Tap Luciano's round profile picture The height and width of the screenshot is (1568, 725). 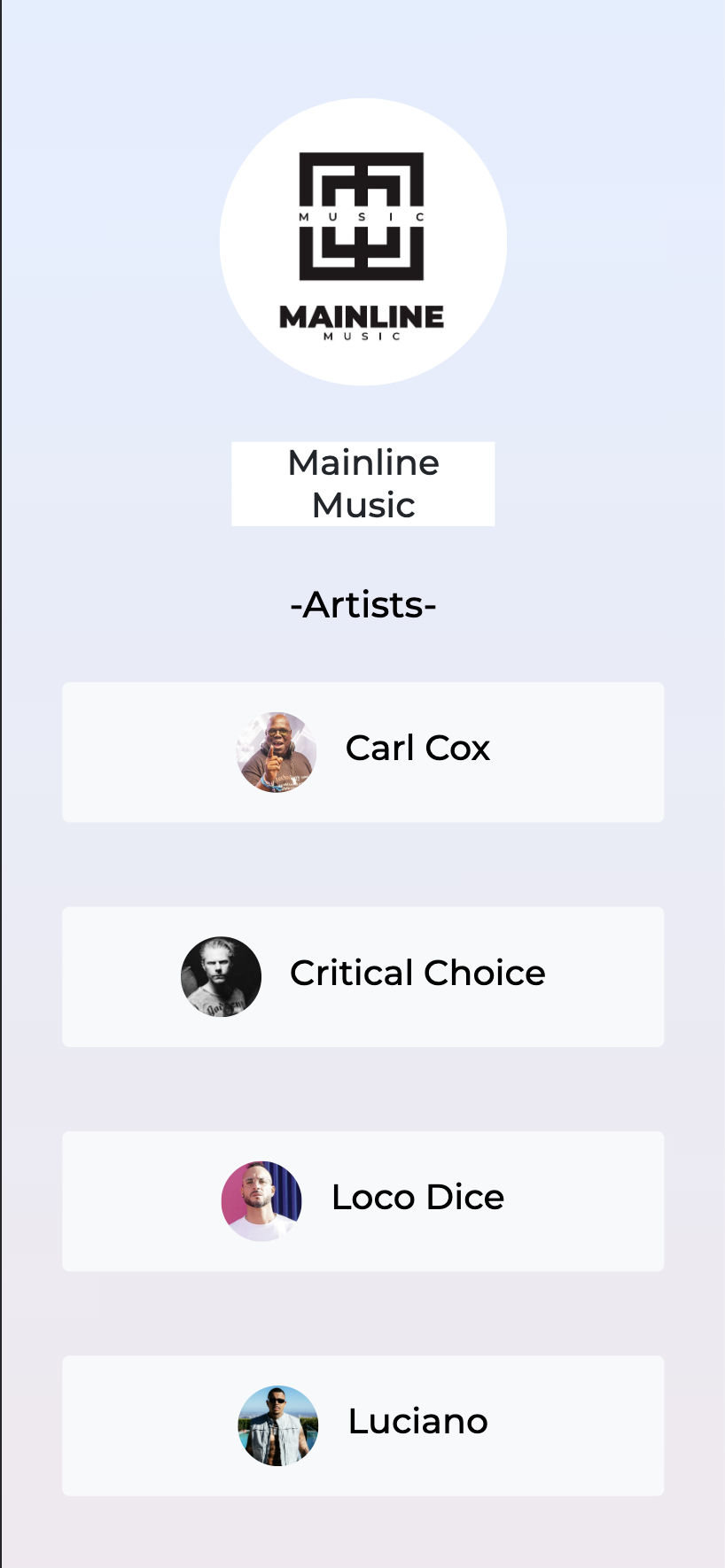coord(278,1425)
